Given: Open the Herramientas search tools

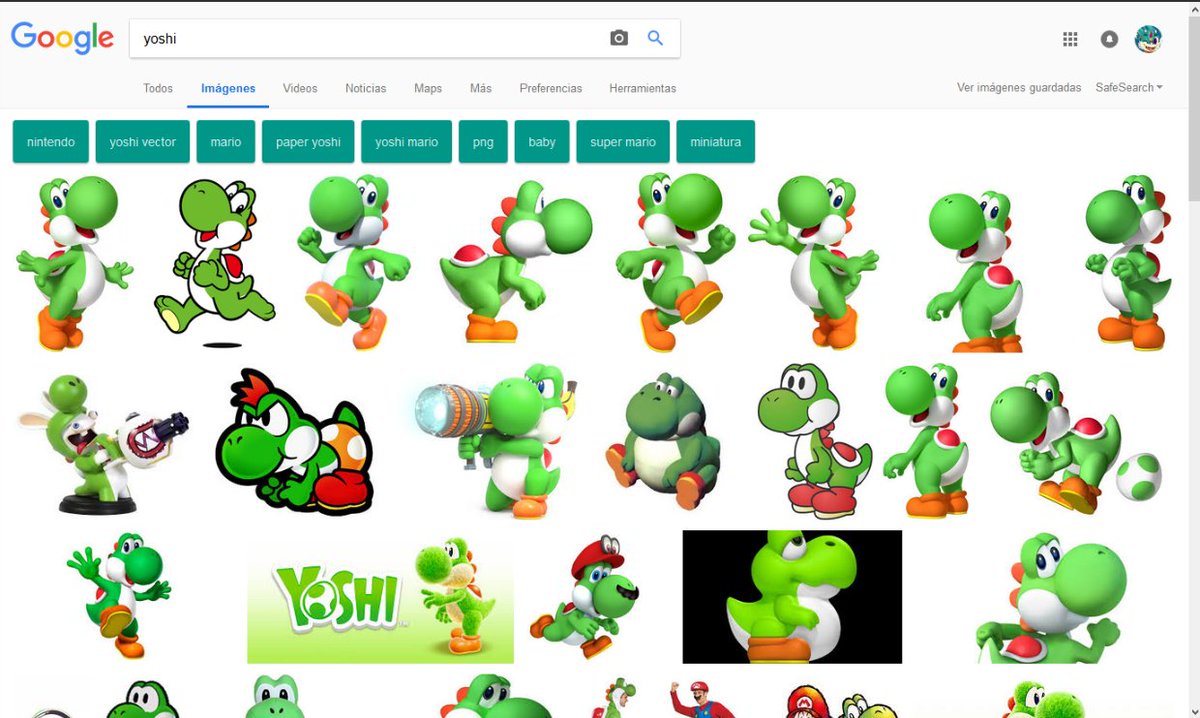Looking at the screenshot, I should click(x=642, y=88).
